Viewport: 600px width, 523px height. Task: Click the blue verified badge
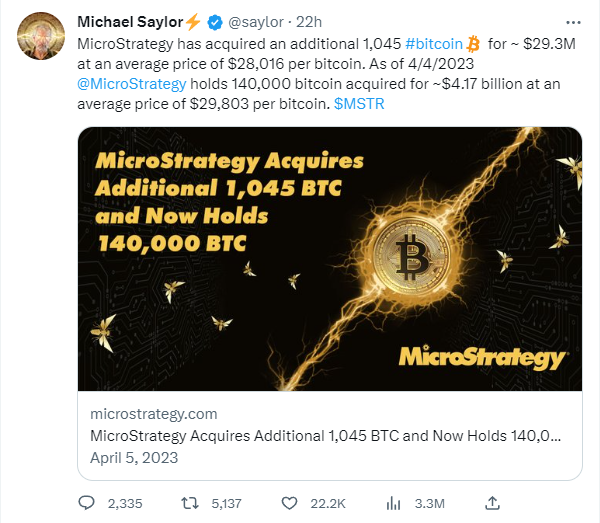coord(215,23)
